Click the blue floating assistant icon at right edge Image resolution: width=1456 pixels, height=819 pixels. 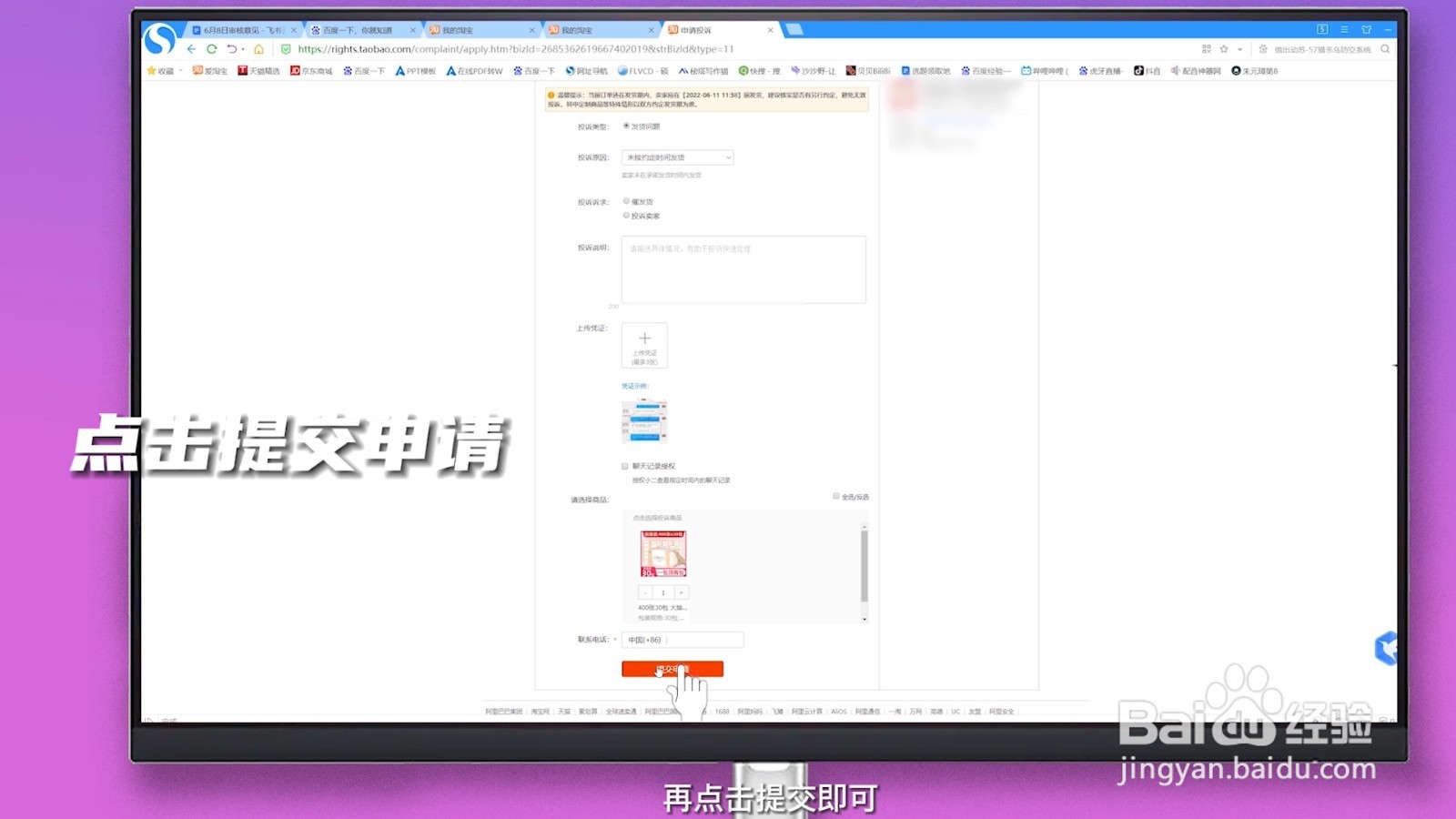pos(1386,649)
